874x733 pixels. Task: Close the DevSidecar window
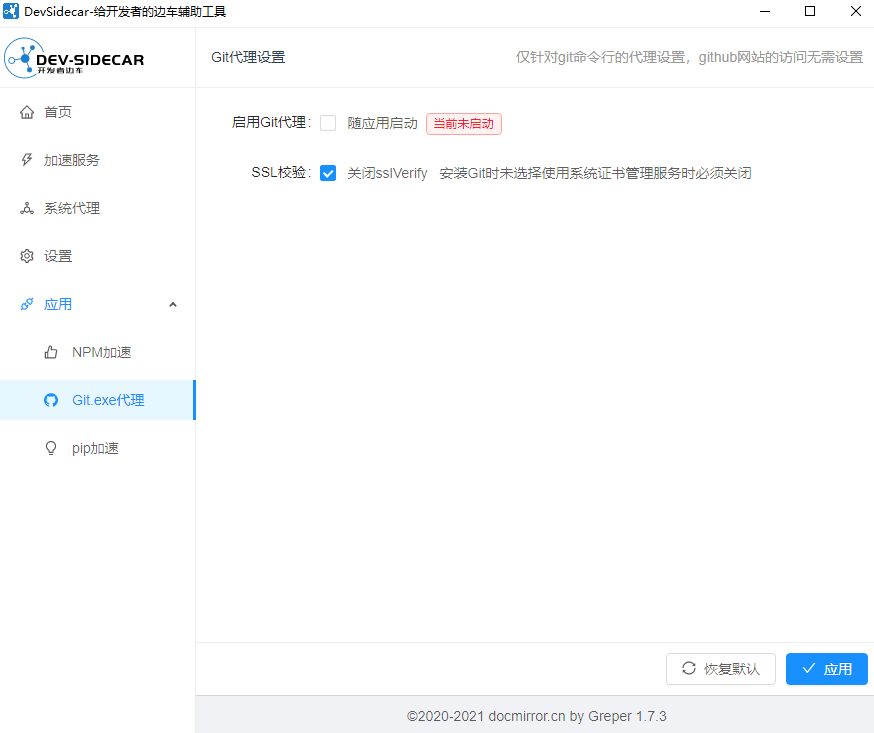coord(856,11)
